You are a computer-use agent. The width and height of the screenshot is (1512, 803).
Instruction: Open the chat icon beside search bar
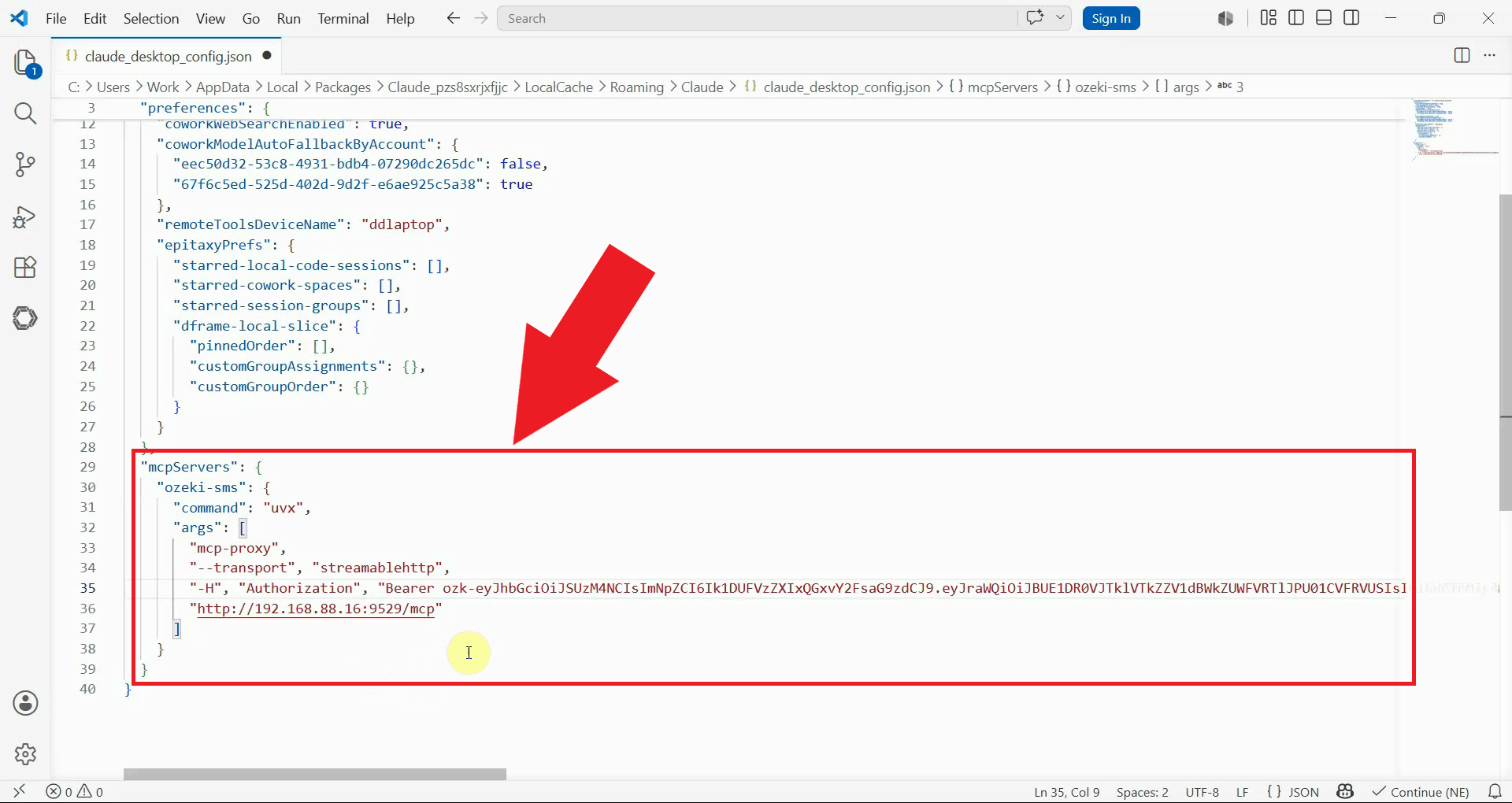click(x=1035, y=18)
